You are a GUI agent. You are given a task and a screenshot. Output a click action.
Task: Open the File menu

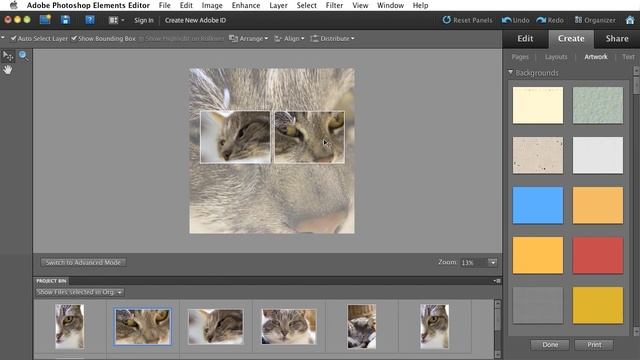click(x=164, y=5)
